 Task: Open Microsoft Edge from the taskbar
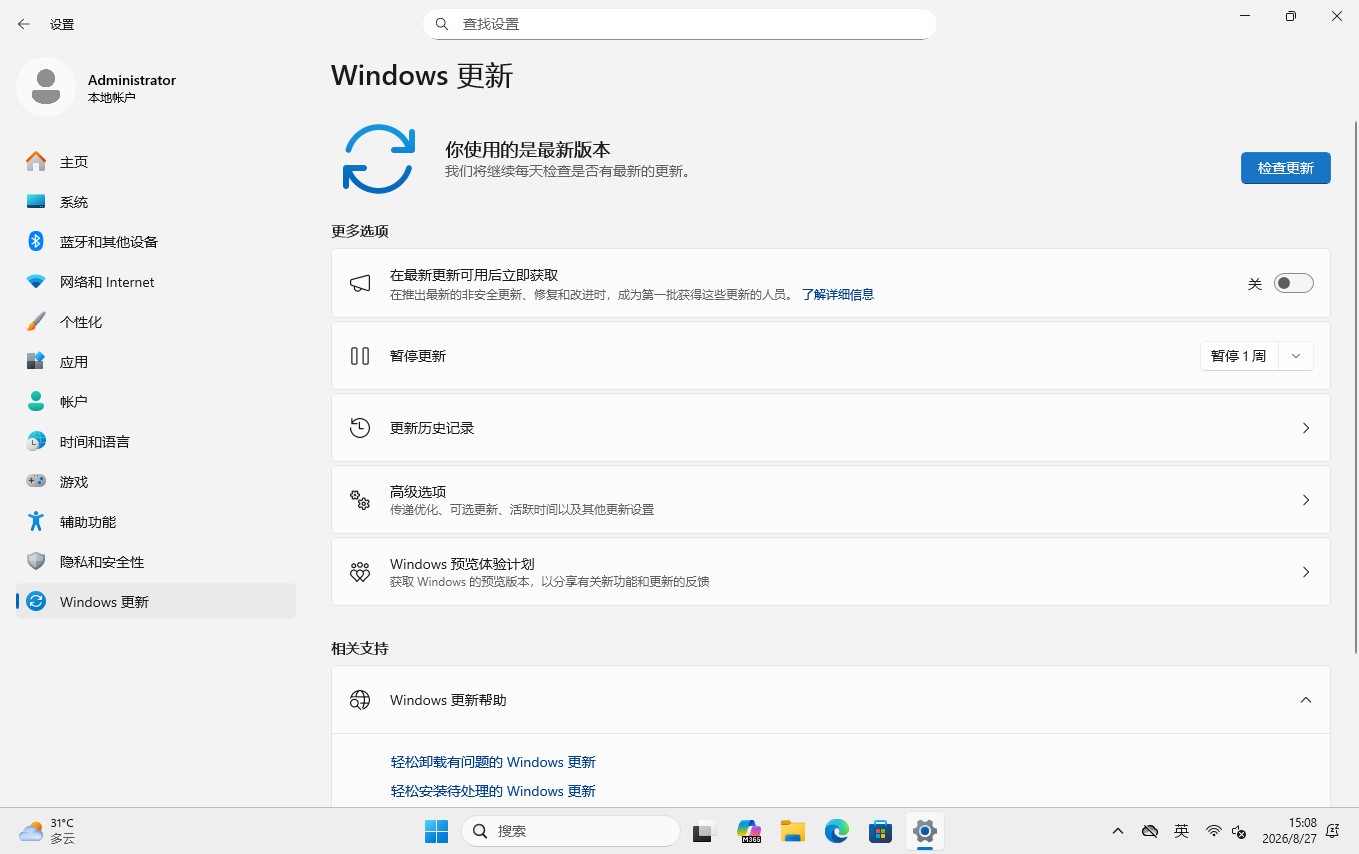click(x=837, y=831)
